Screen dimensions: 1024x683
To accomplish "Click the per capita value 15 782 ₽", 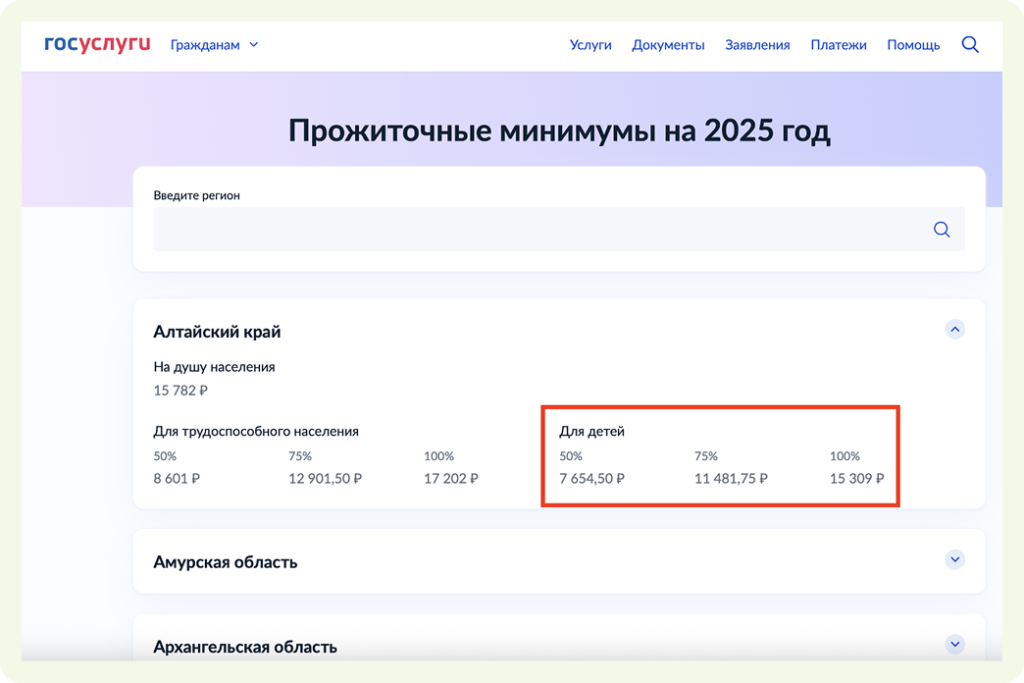I will click(181, 390).
